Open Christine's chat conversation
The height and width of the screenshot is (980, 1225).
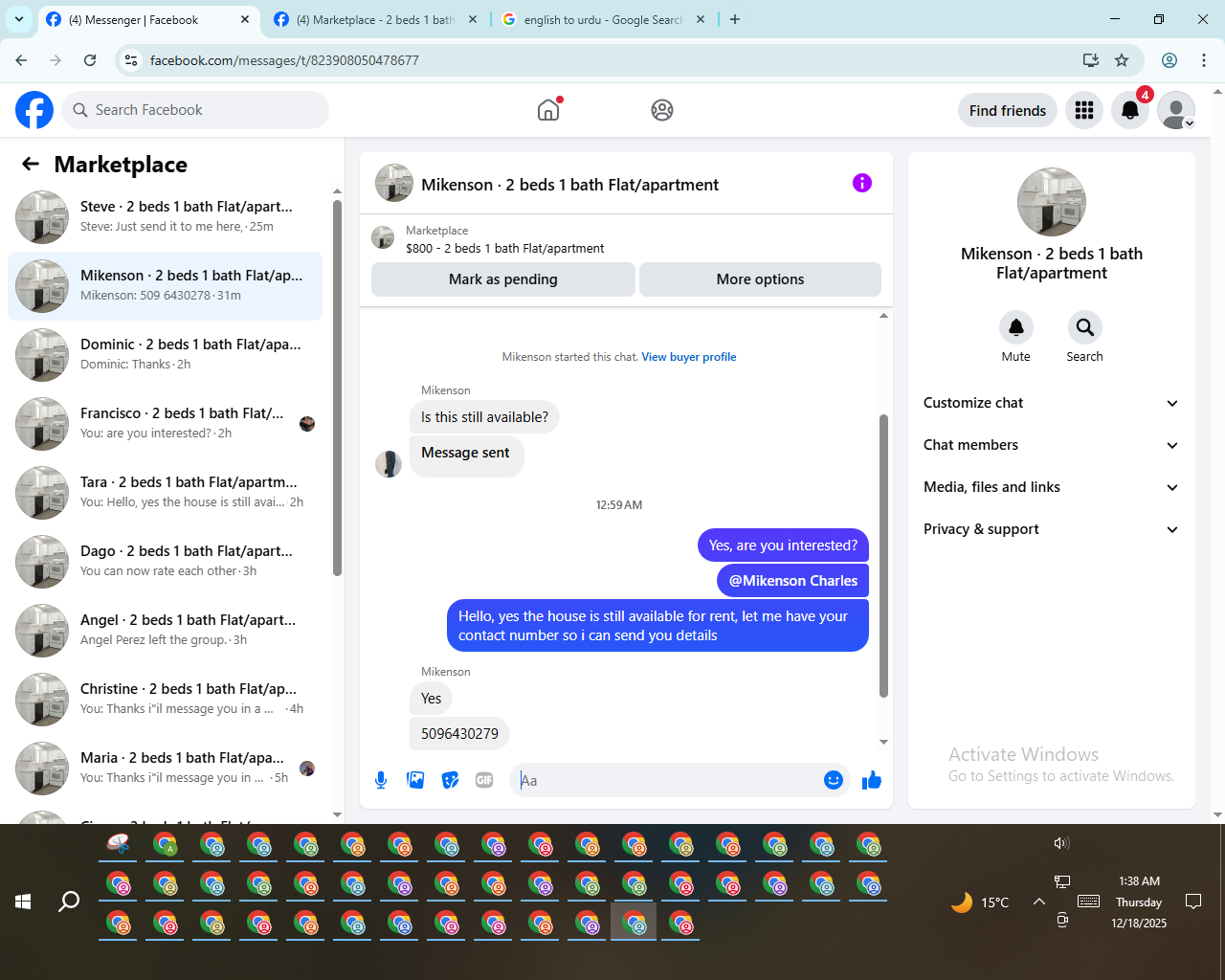coord(165,700)
